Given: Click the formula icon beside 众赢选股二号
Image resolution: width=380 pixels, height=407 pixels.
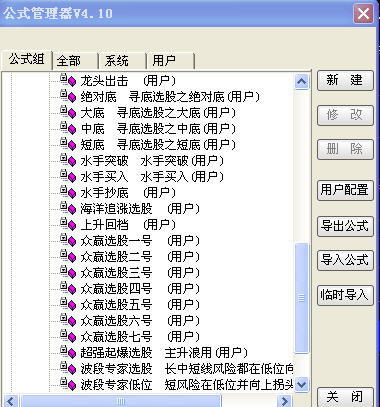Looking at the screenshot, I should click(x=68, y=256).
